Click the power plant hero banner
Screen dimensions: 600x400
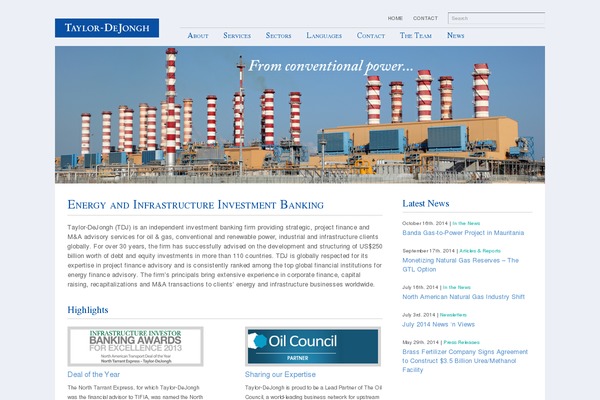pos(300,114)
